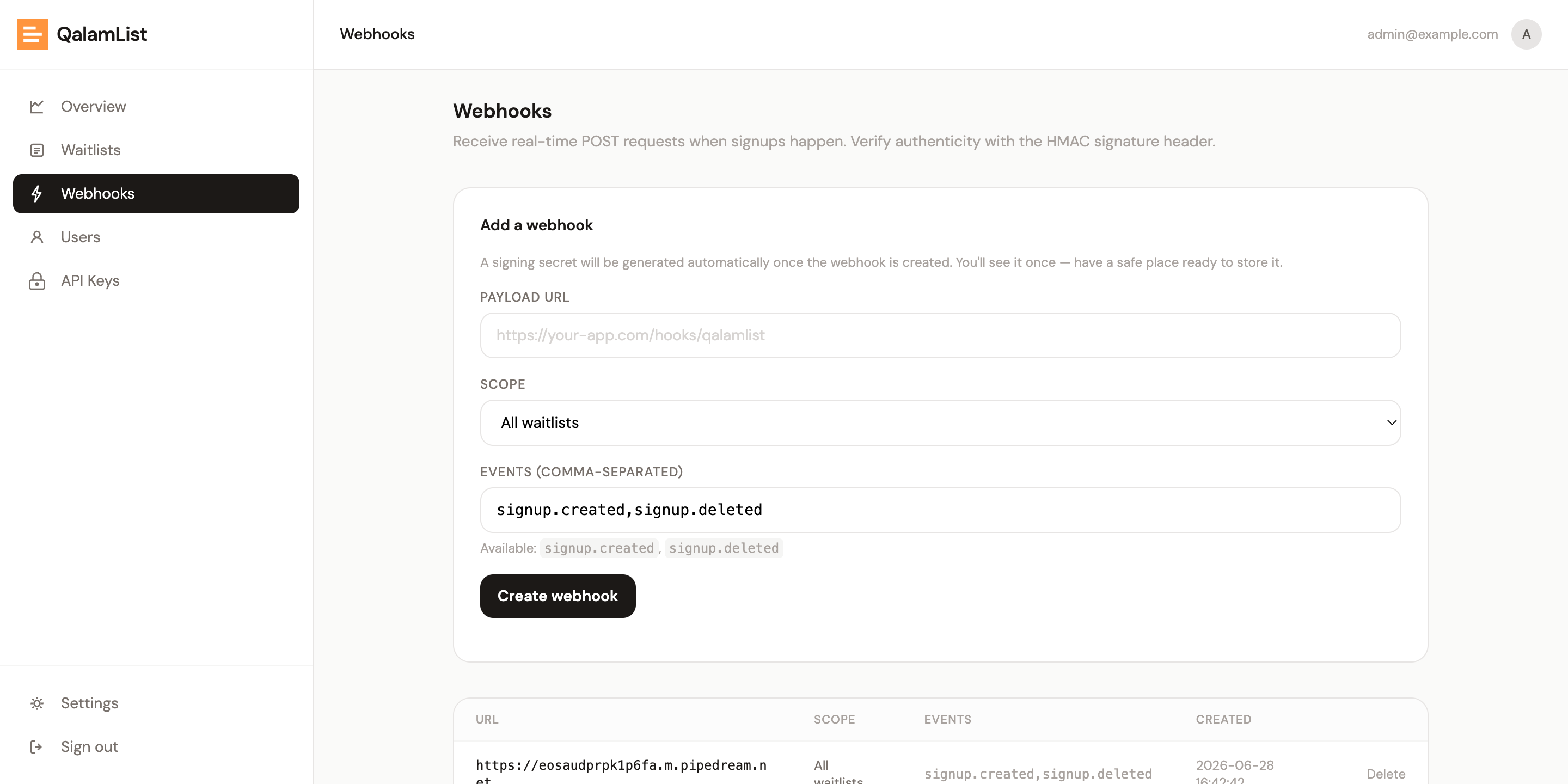This screenshot has height=784, width=1568.
Task: Click the PAYLOAD URL label
Action: coord(524,297)
